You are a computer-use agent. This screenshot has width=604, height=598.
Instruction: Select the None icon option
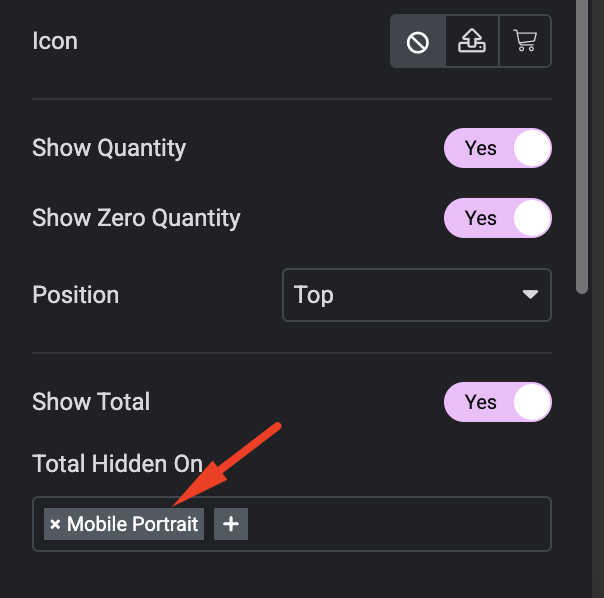tap(418, 41)
